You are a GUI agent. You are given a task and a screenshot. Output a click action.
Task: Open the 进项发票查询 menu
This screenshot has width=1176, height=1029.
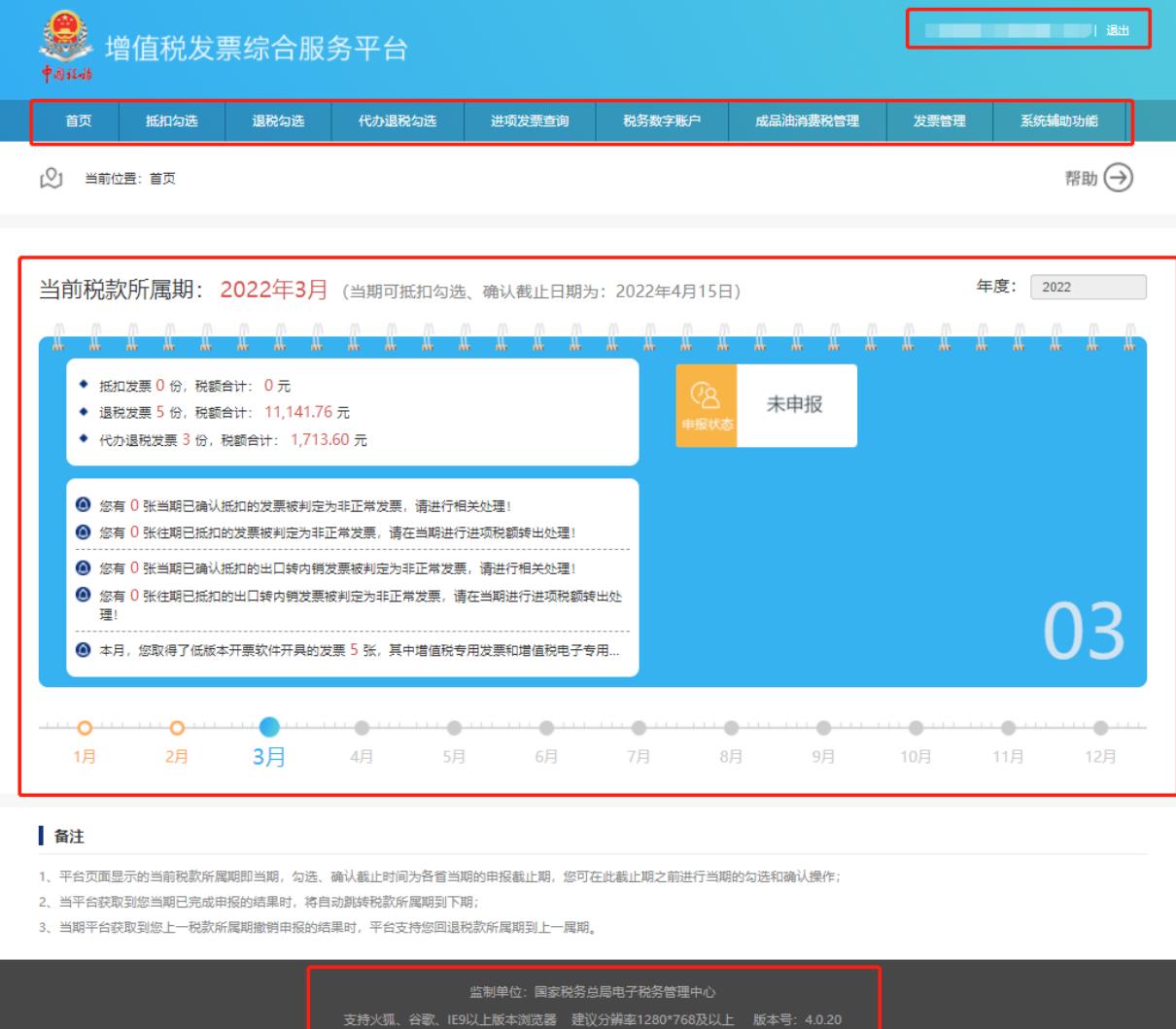tap(530, 121)
